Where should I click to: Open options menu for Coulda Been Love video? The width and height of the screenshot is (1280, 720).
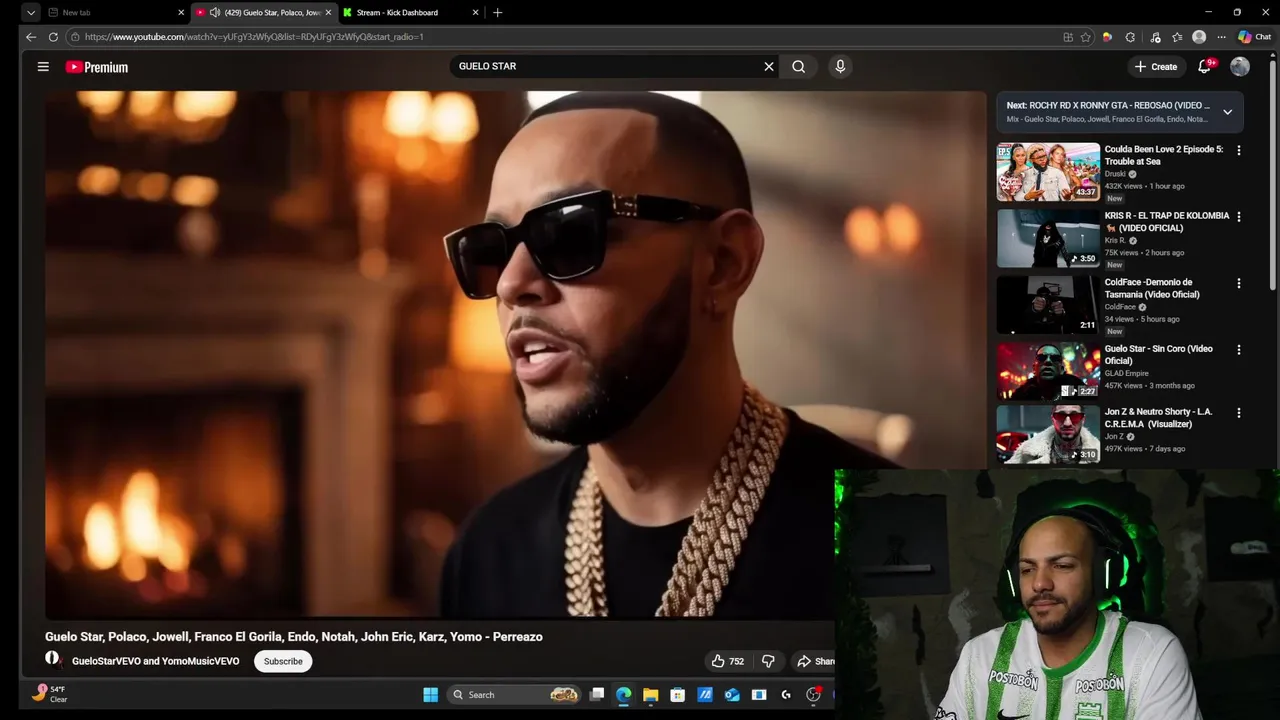1239,150
